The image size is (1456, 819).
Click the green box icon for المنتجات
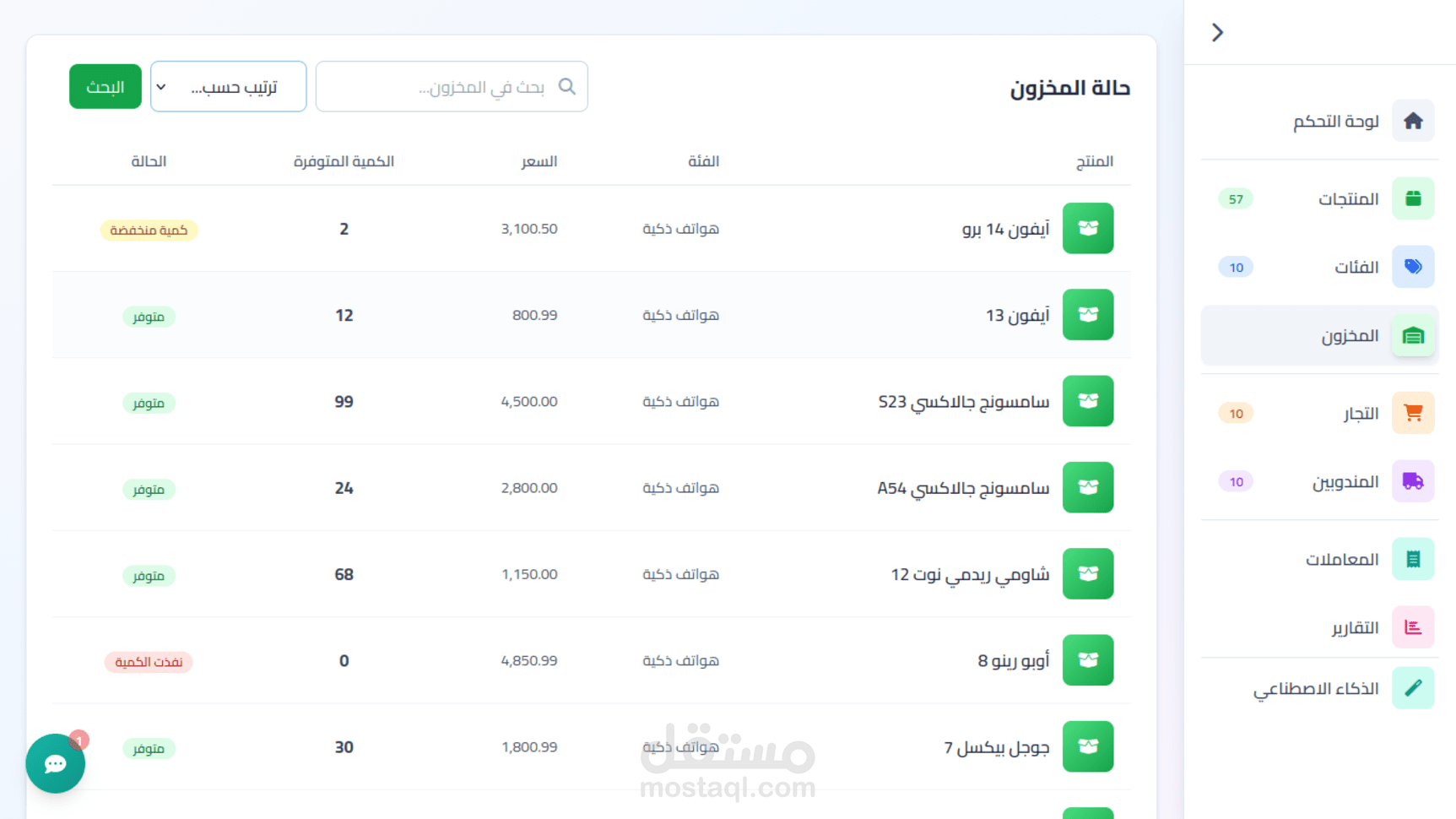point(1413,198)
